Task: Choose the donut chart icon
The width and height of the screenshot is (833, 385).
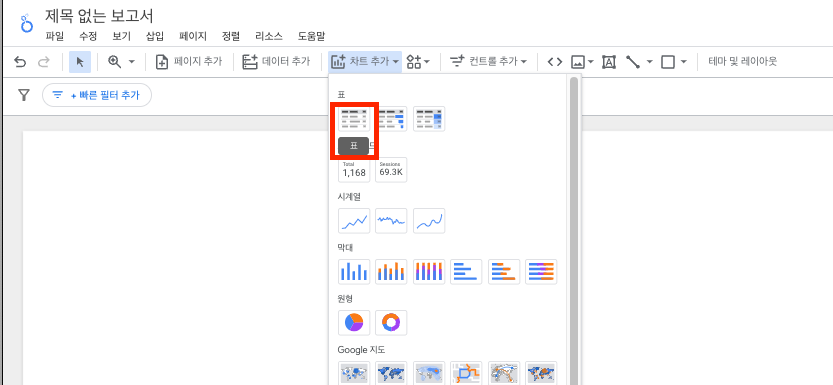Action: [391, 323]
